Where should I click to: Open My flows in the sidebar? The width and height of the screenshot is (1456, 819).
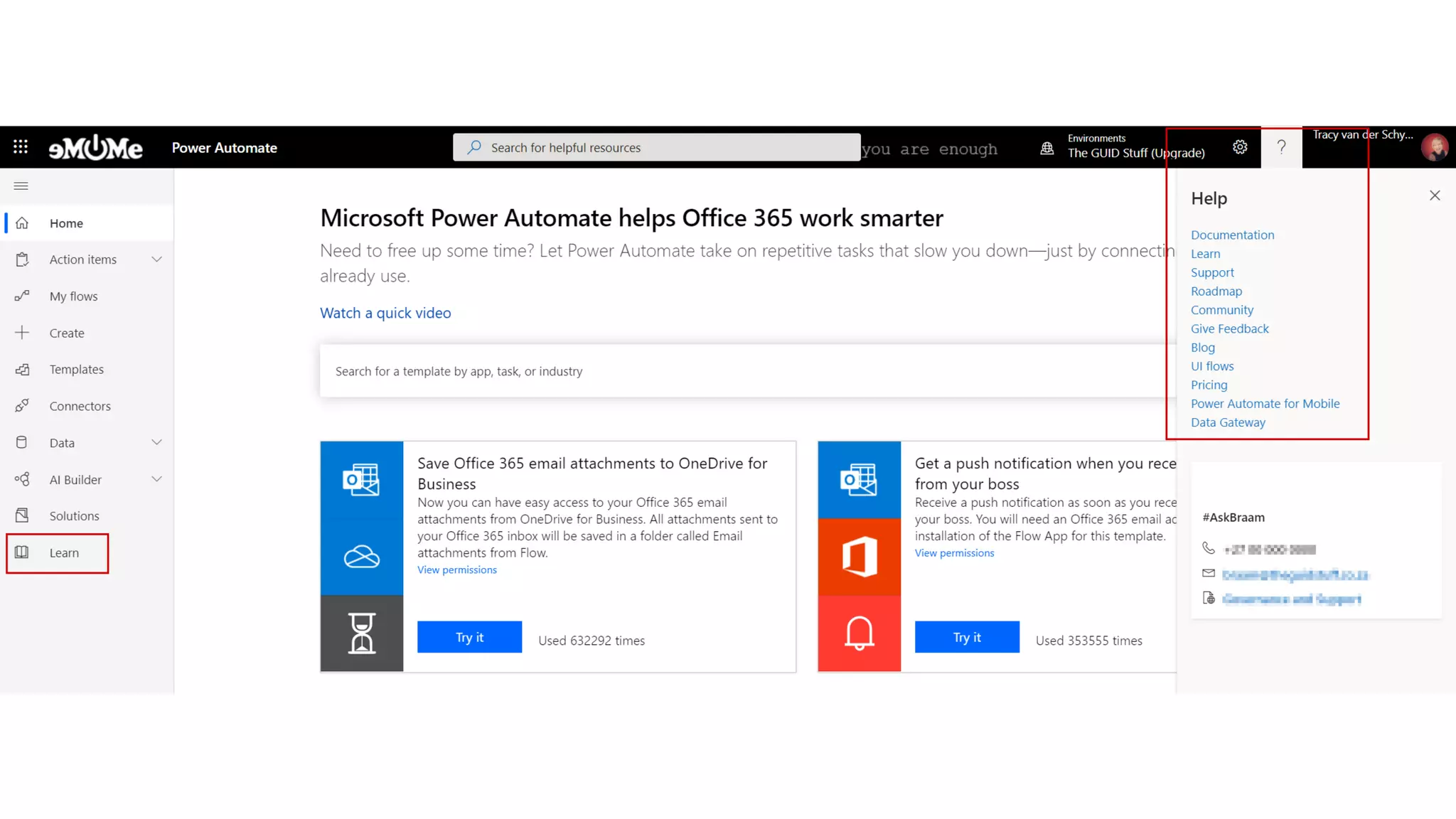coord(73,296)
